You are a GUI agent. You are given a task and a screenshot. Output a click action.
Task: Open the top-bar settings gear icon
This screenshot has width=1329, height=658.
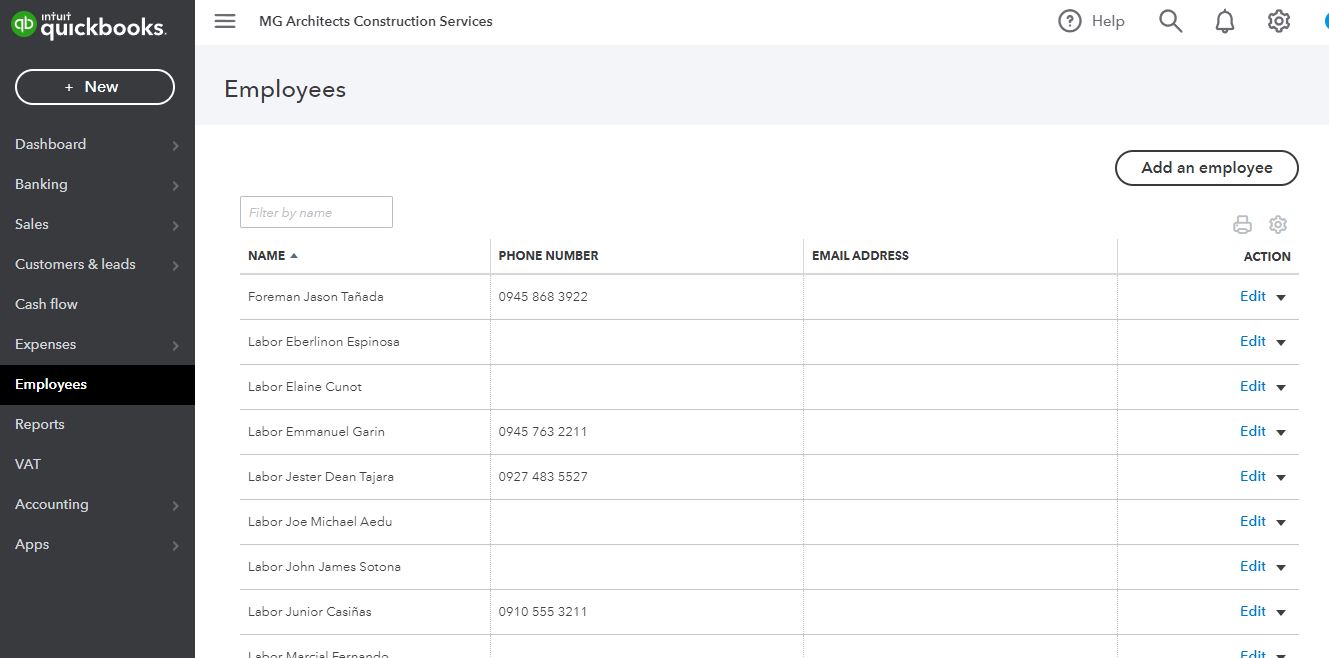pos(1279,21)
